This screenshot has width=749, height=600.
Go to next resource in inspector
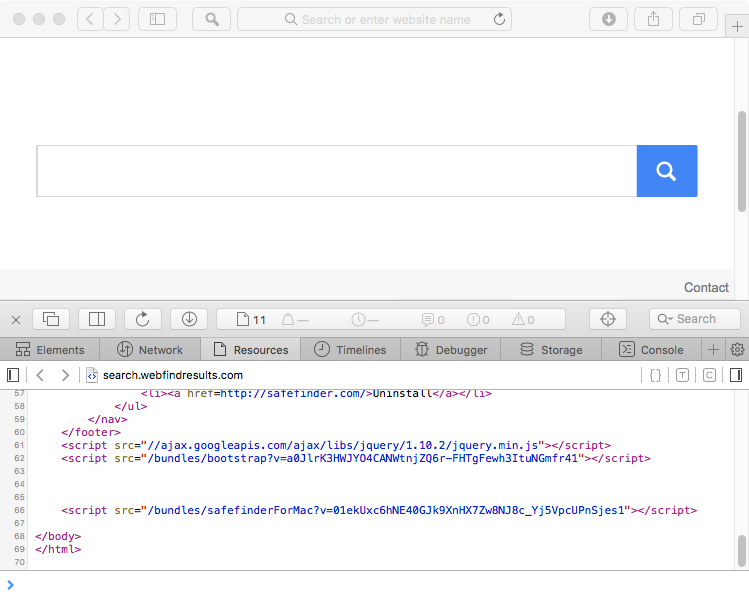(x=65, y=375)
